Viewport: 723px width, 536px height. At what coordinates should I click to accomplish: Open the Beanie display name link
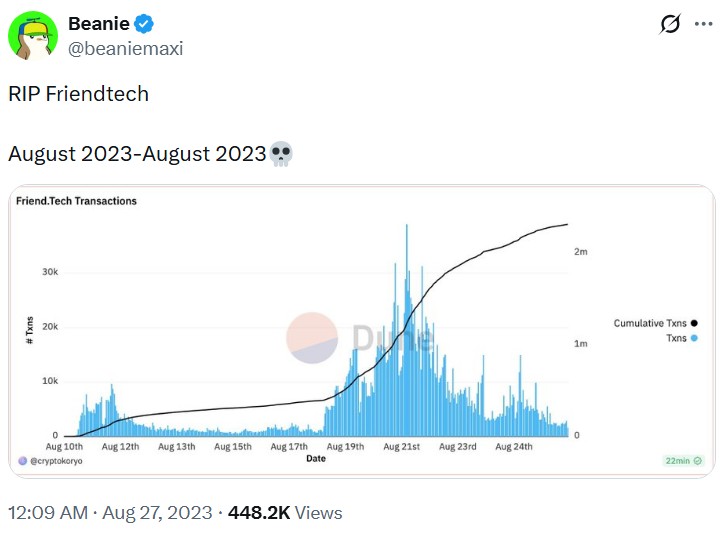pyautogui.click(x=99, y=24)
